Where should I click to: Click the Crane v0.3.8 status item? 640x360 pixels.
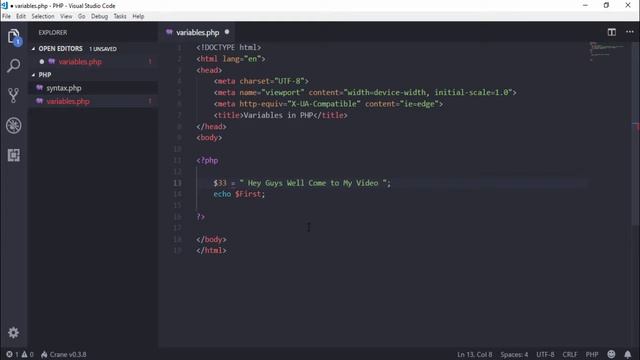pyautogui.click(x=64, y=354)
